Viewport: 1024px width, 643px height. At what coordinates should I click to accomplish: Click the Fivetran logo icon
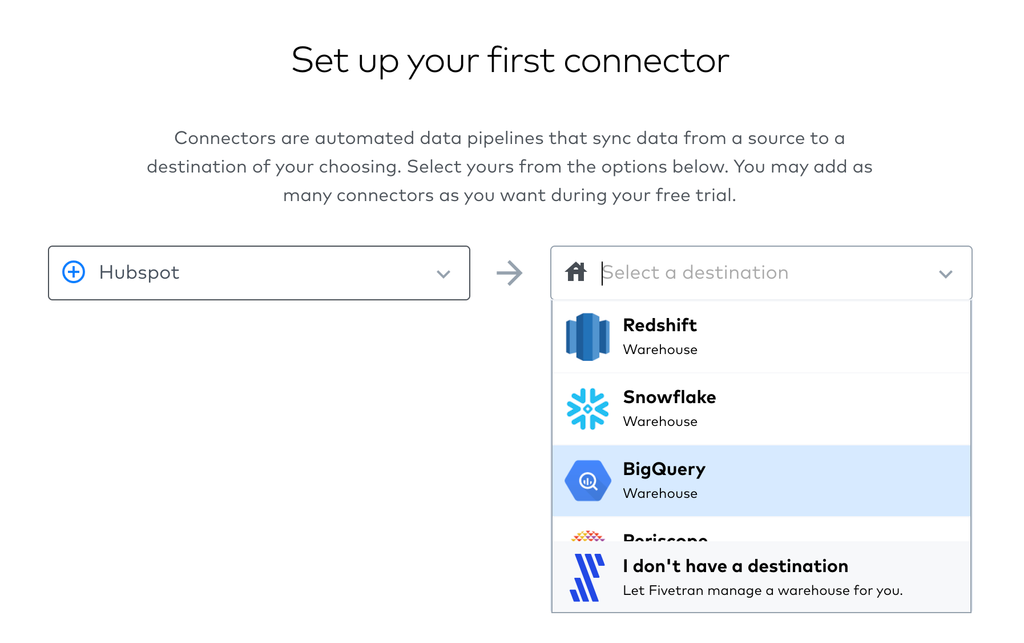point(588,577)
